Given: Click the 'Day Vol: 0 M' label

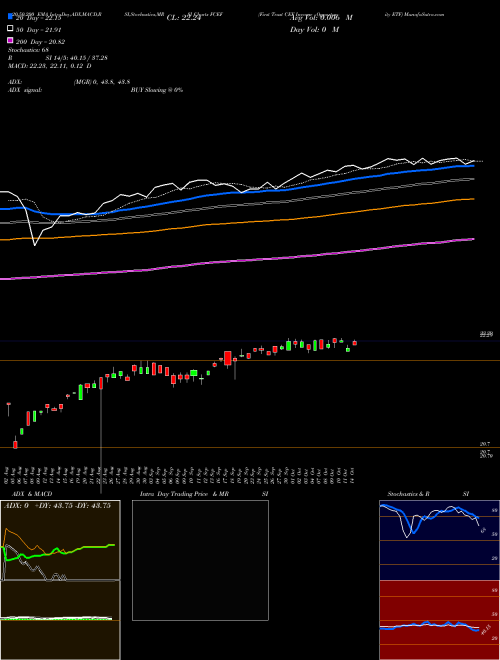Looking at the screenshot, I should pos(314,29).
